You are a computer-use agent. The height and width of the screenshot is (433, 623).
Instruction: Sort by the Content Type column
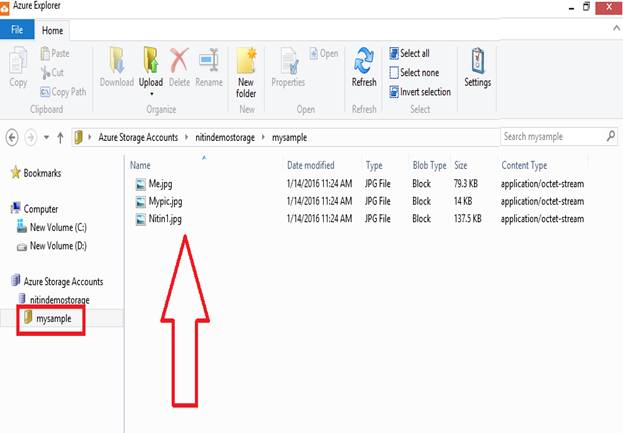pyautogui.click(x=524, y=165)
